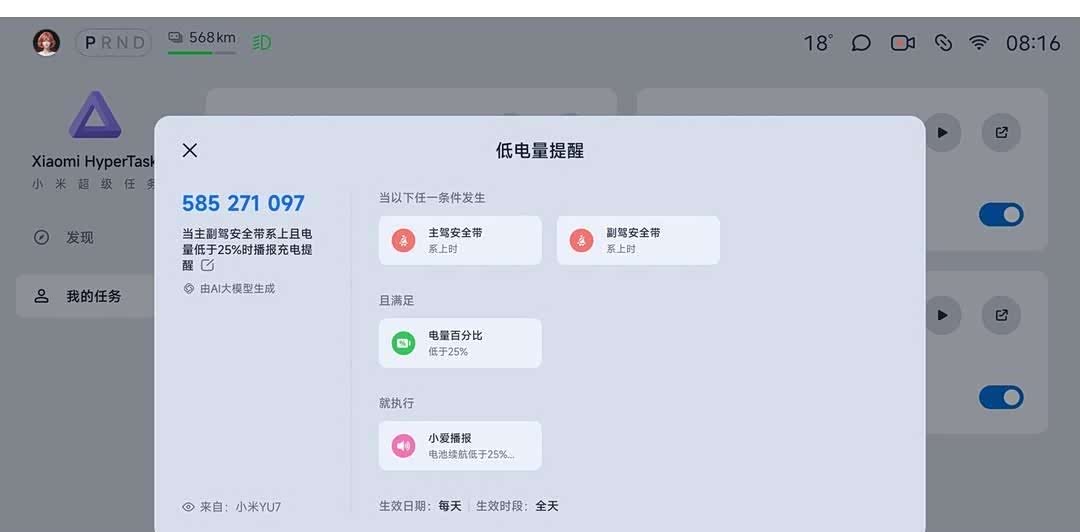1080x532 pixels.
Task: Open the 小爱播报 action card
Action: pyautogui.click(x=460, y=446)
